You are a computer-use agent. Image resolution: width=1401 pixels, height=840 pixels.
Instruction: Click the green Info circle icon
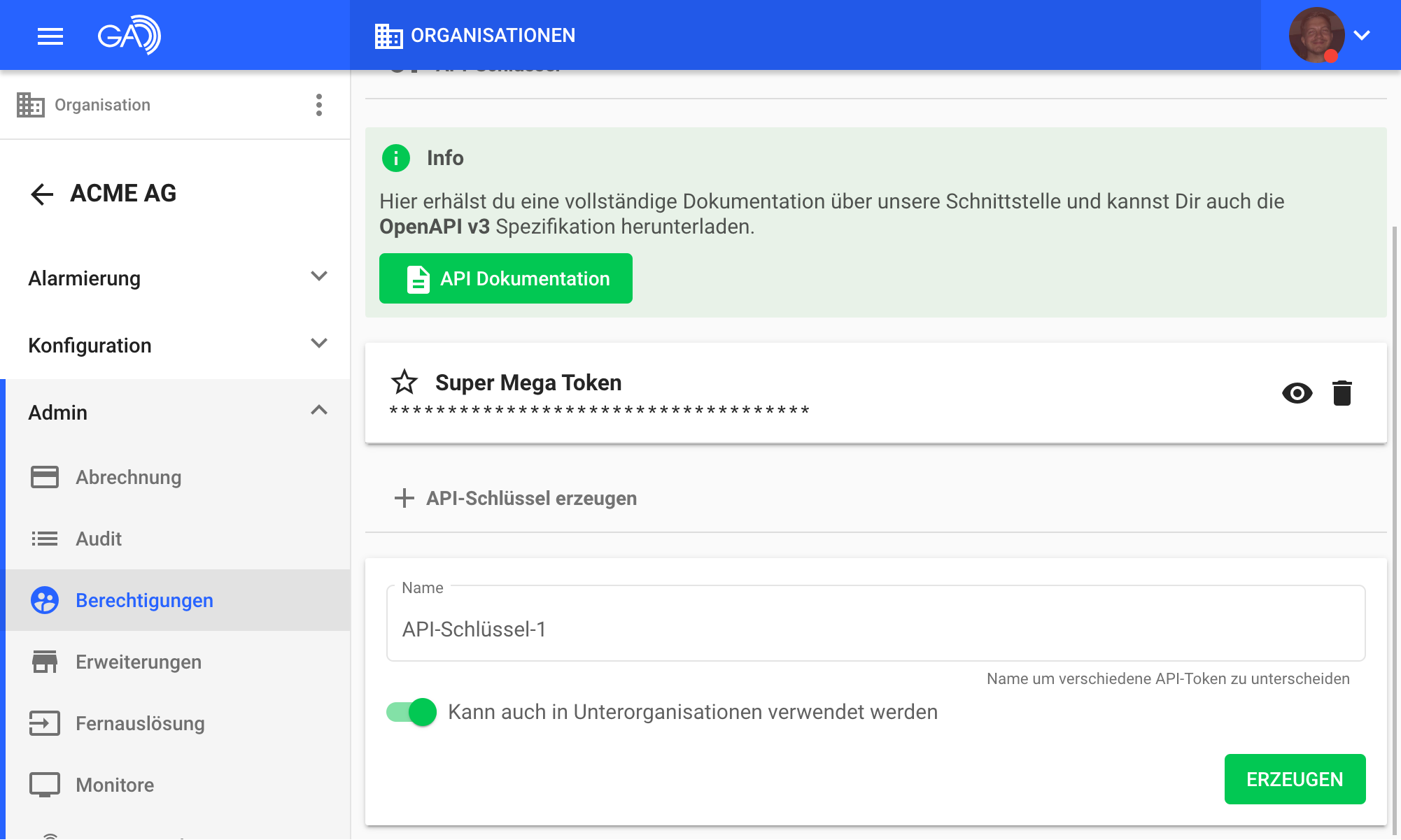click(x=396, y=158)
